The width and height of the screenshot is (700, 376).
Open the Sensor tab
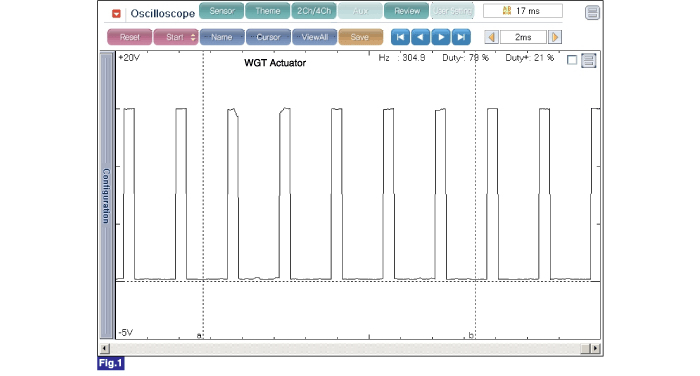(x=221, y=11)
